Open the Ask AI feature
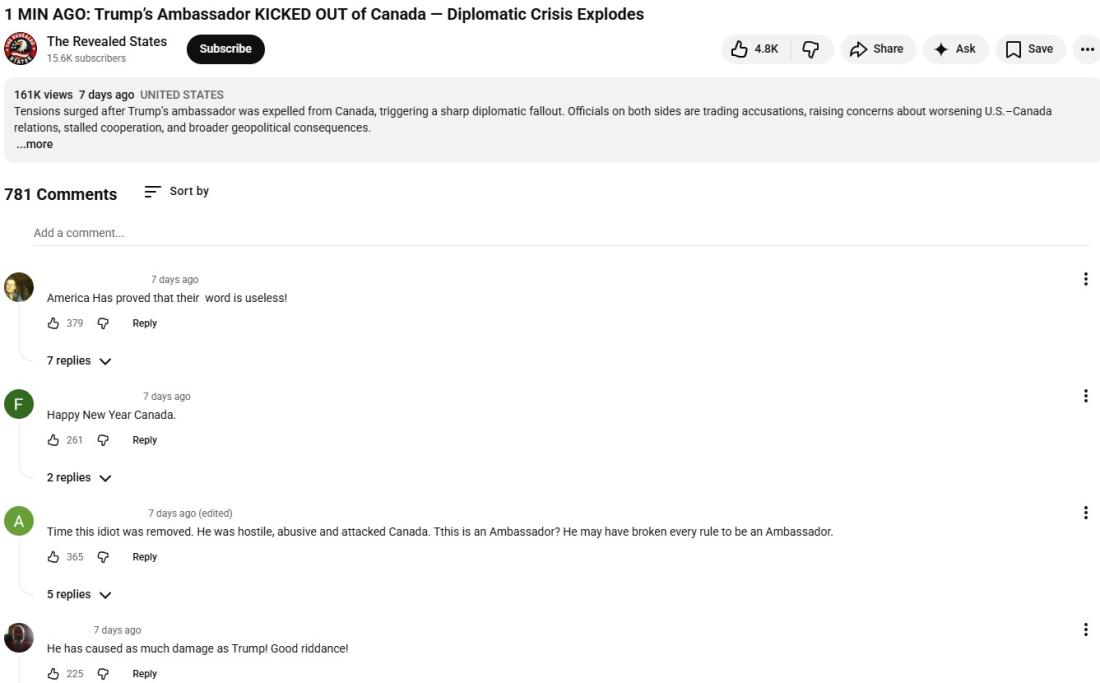1100x683 pixels. tap(955, 49)
